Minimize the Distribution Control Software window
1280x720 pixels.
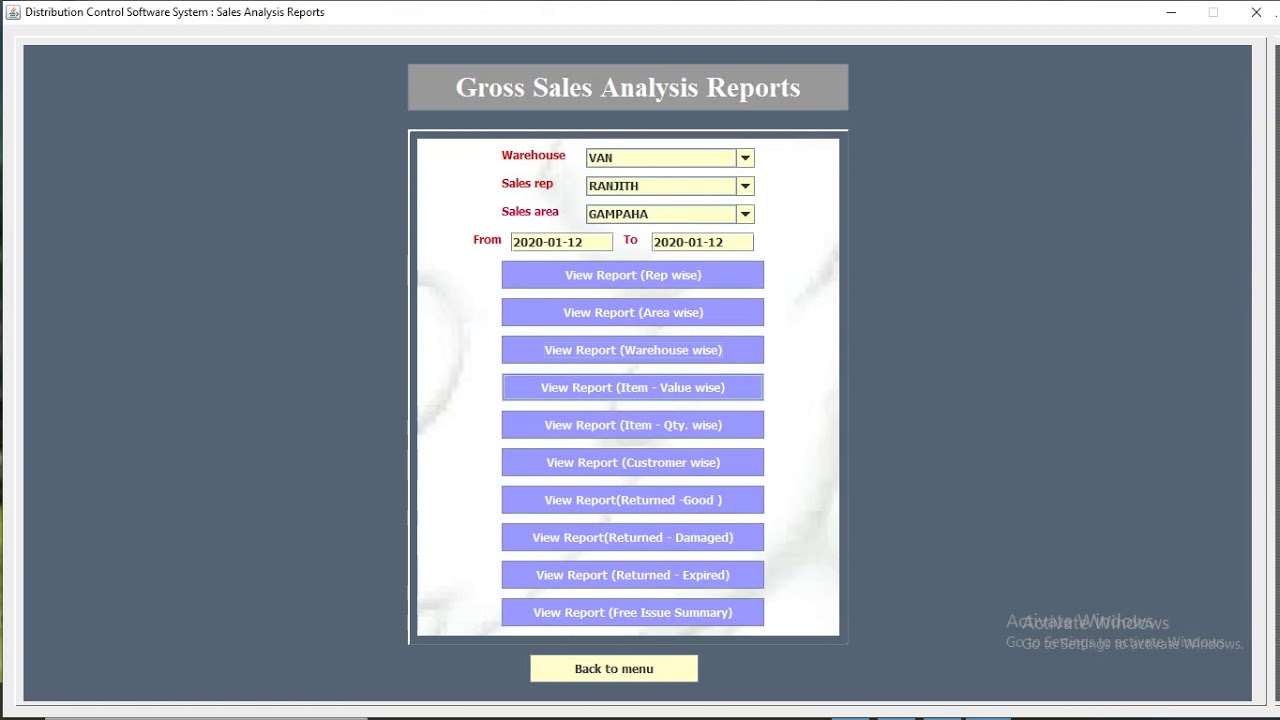[1171, 12]
